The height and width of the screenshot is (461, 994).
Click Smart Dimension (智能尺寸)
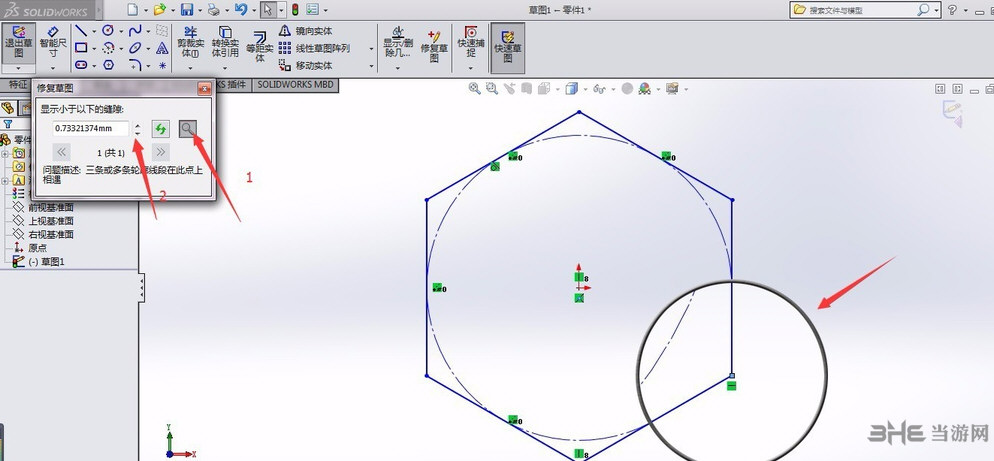pyautogui.click(x=53, y=42)
